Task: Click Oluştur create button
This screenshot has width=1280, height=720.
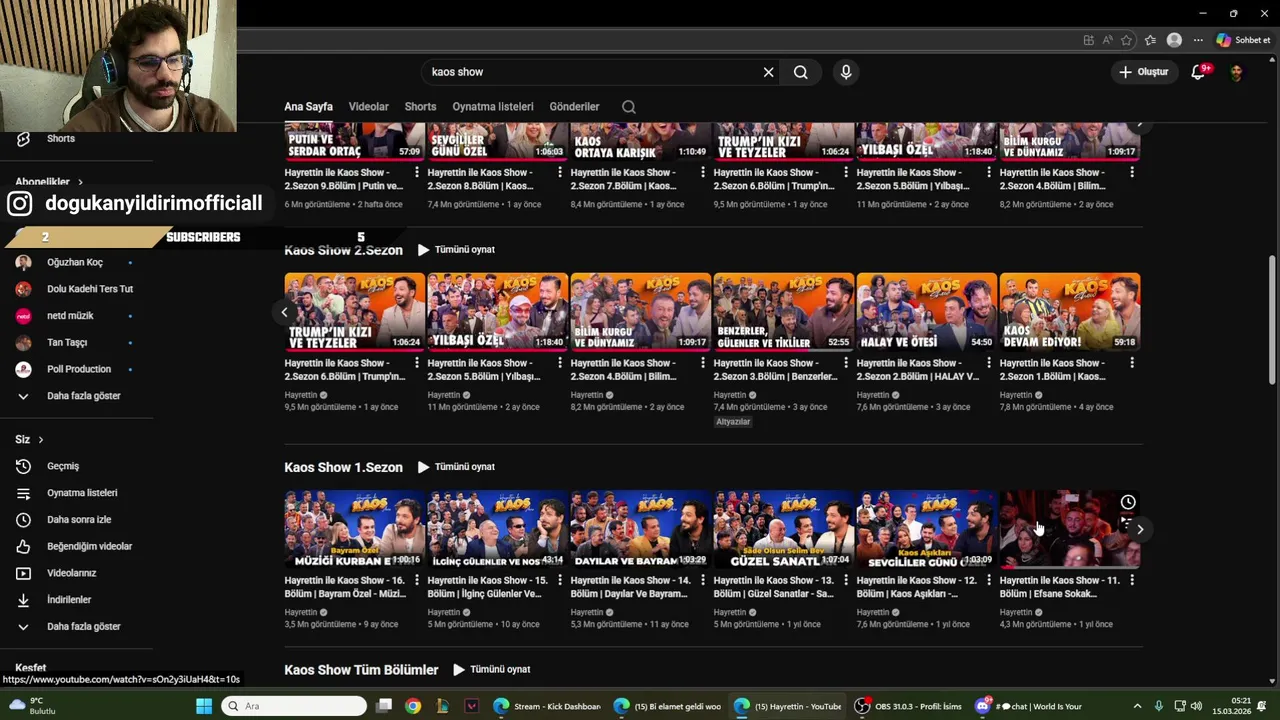Action: click(1144, 72)
